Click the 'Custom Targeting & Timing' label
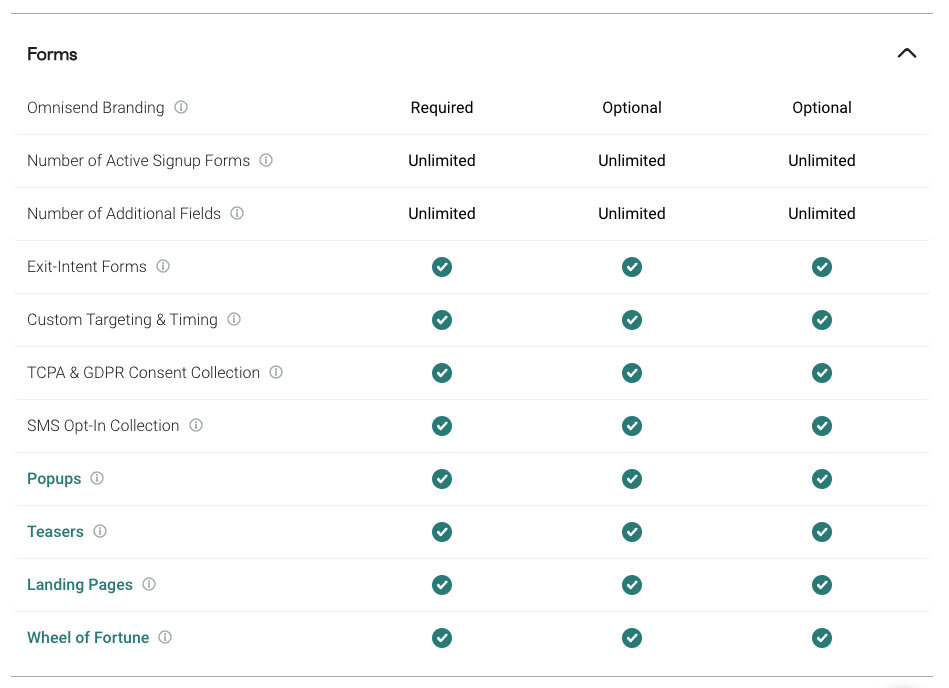949x688 pixels. (x=122, y=319)
